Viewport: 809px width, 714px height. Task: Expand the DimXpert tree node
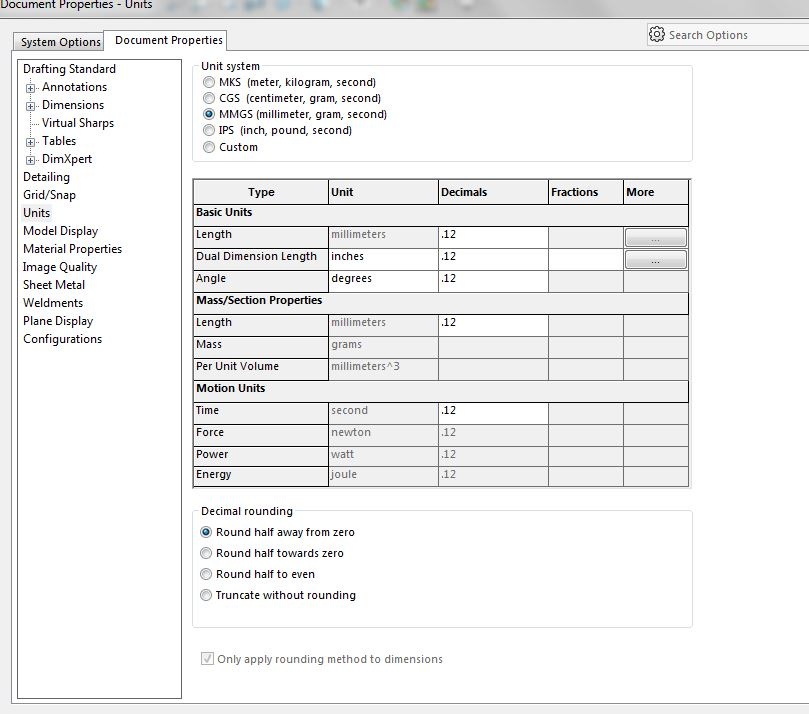[30, 160]
